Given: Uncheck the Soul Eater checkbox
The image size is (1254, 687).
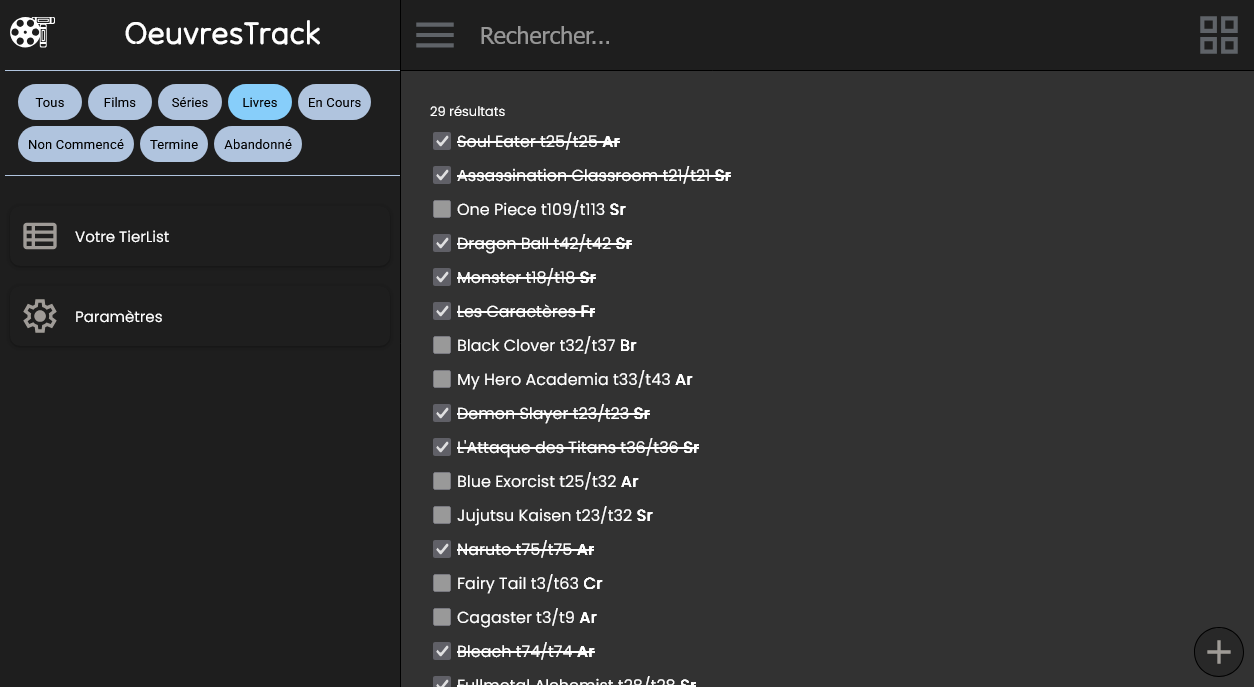Looking at the screenshot, I should (442, 141).
